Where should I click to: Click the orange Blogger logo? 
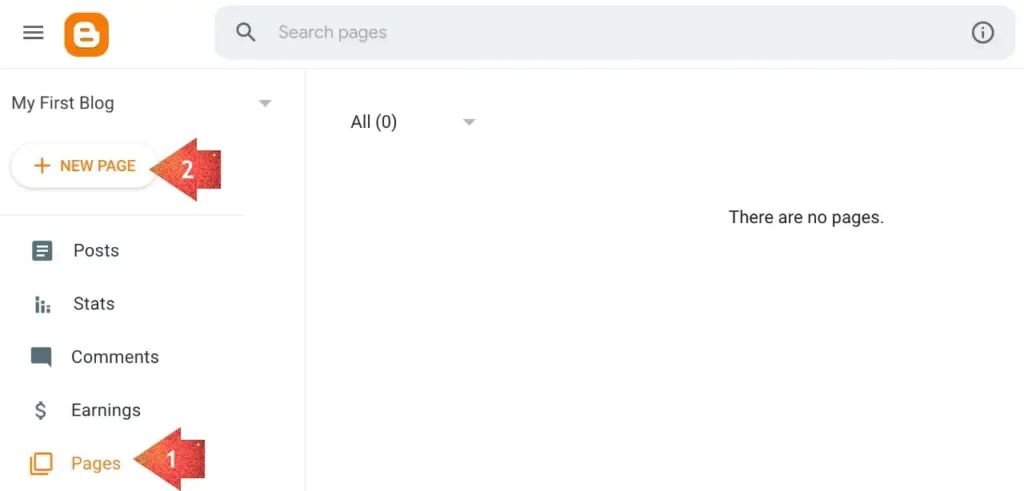click(x=86, y=35)
